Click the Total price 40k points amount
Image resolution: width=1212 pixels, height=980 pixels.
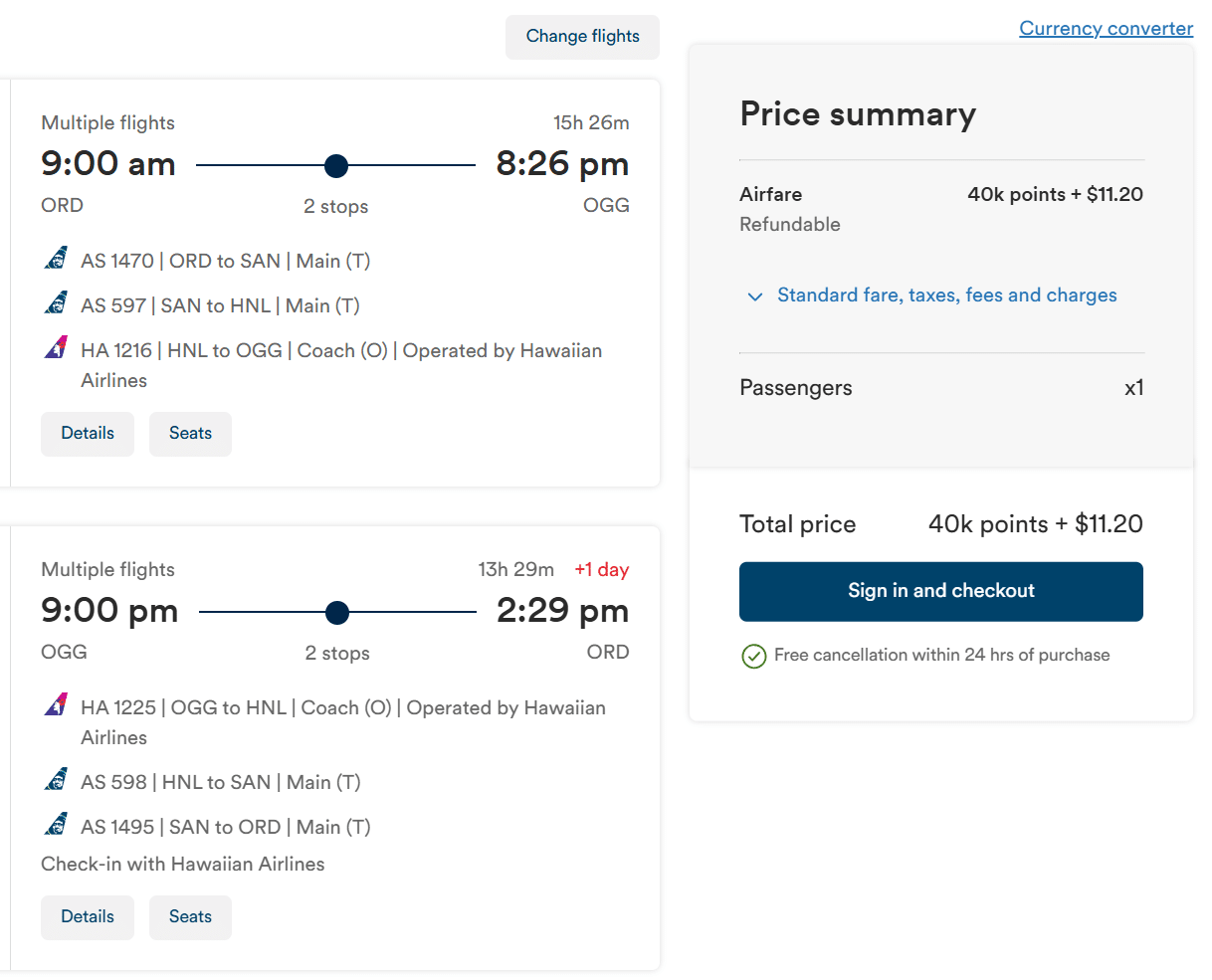[1035, 524]
